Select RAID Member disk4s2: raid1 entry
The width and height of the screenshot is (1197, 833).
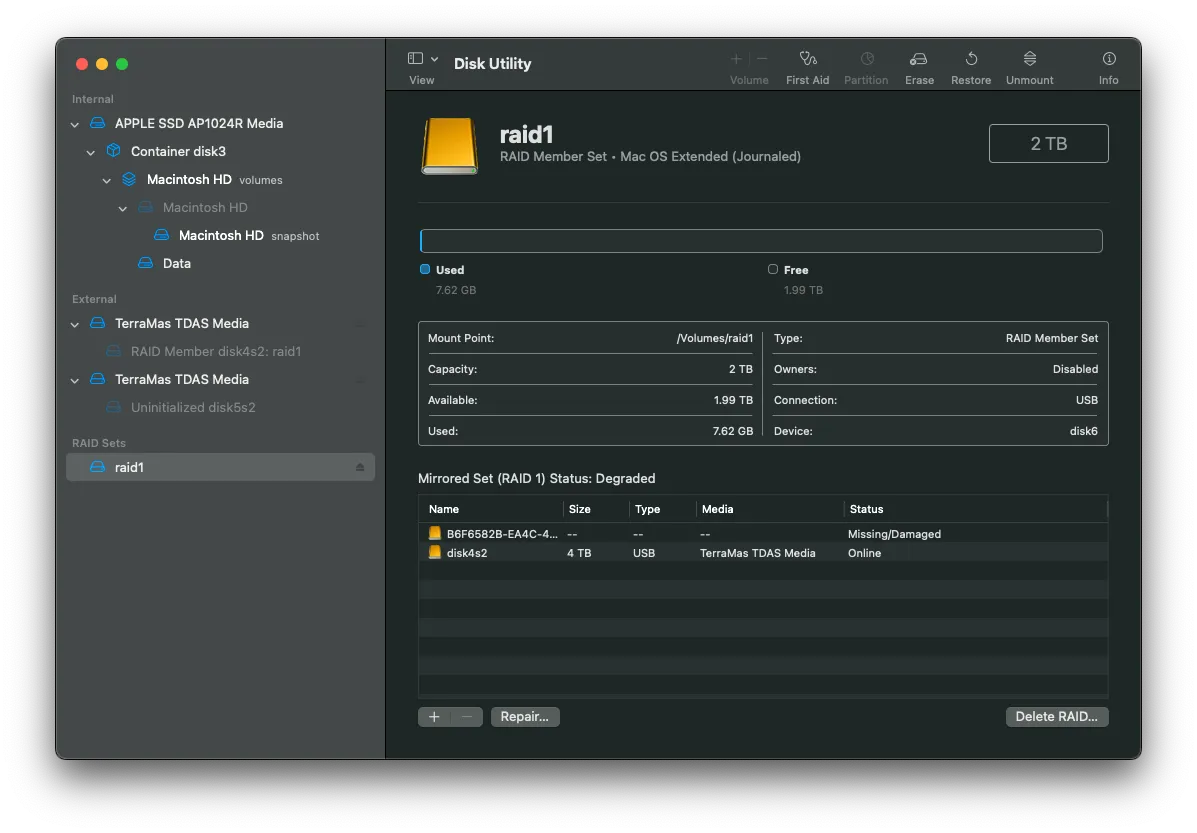pos(215,352)
